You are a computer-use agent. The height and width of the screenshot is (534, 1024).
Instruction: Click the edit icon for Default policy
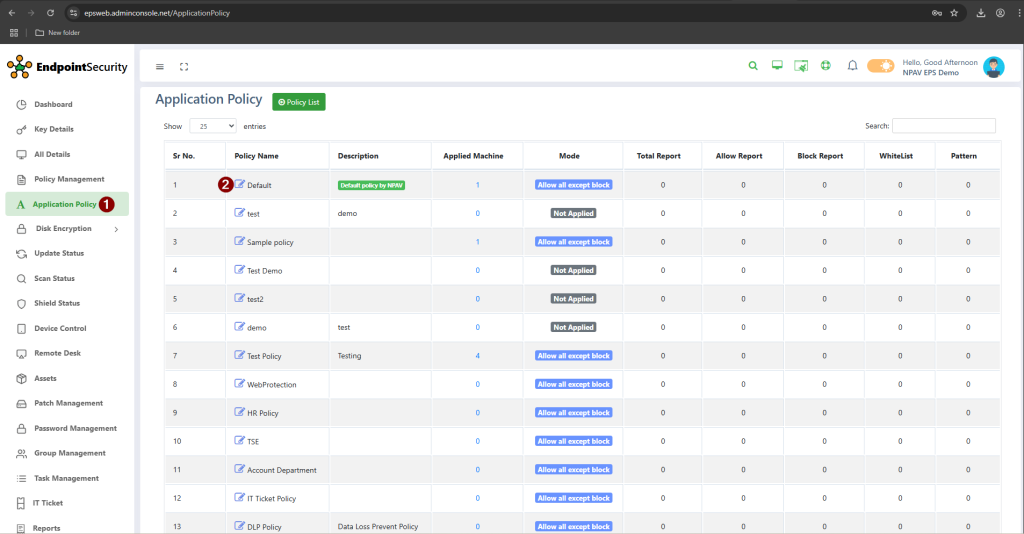(240, 184)
